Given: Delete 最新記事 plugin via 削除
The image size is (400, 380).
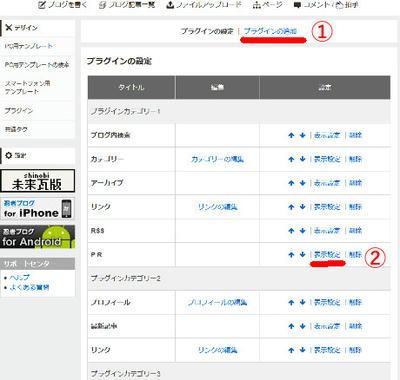Looking at the screenshot, I should [x=355, y=326].
